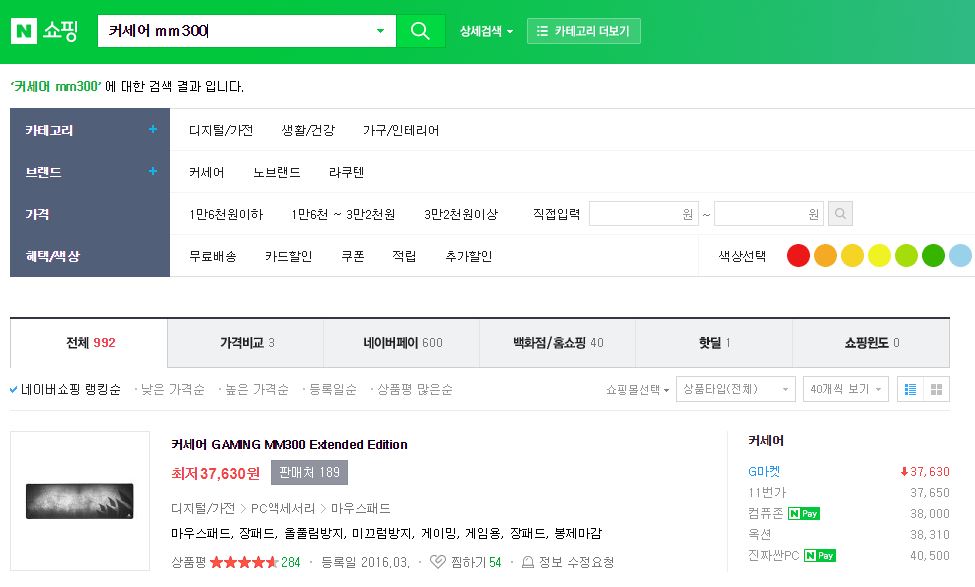Select price range 1만6천 ~ 3만2천원
This screenshot has height=587, width=975.
[x=343, y=214]
